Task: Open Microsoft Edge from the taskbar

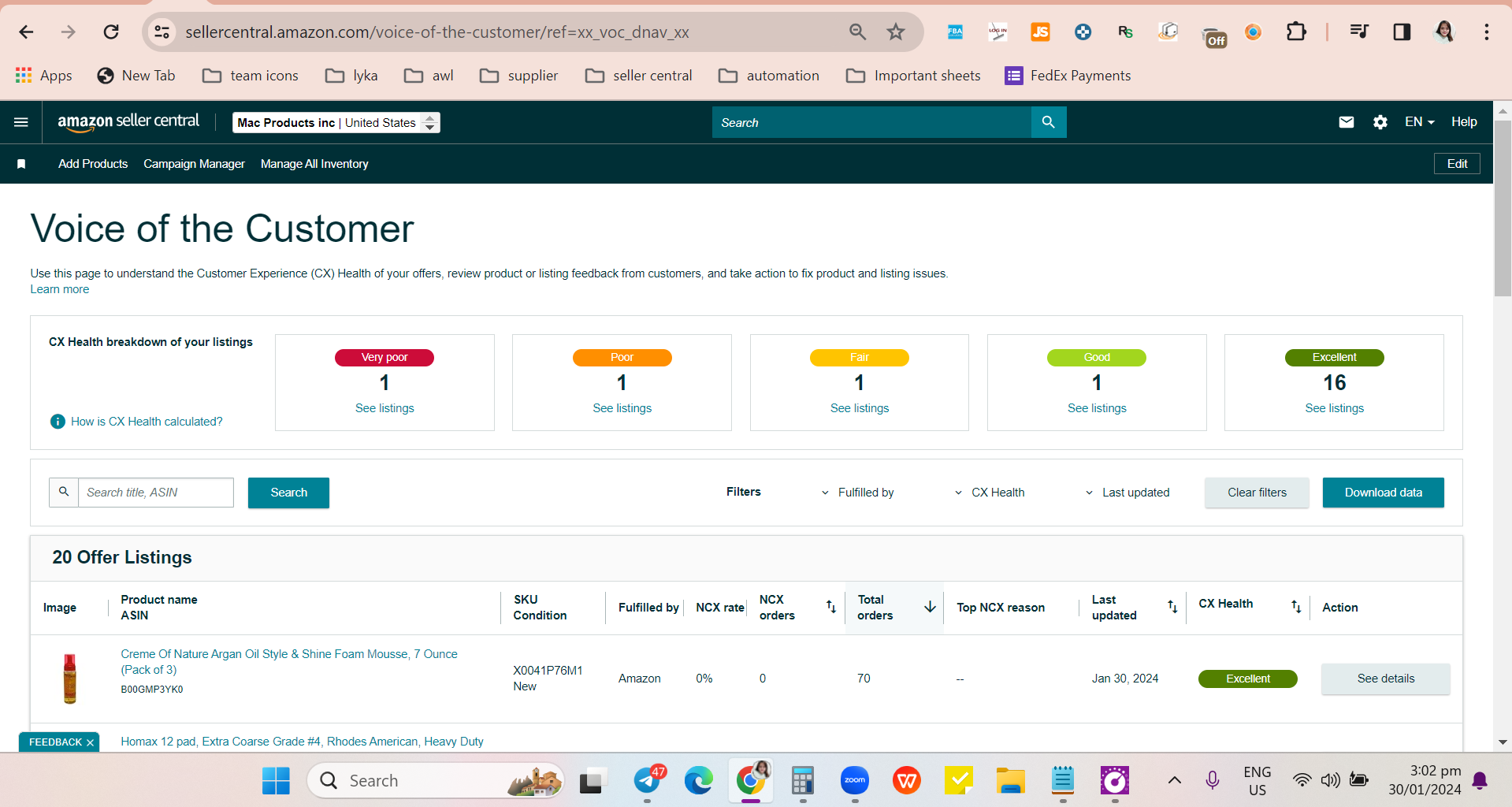Action: pos(698,781)
